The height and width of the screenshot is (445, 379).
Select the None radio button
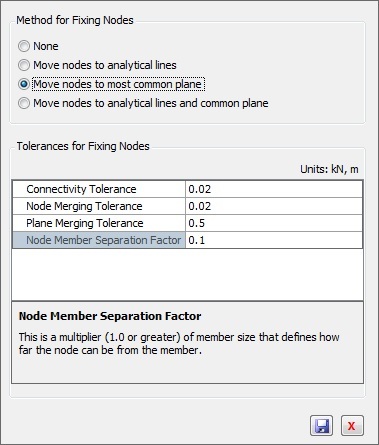click(24, 46)
